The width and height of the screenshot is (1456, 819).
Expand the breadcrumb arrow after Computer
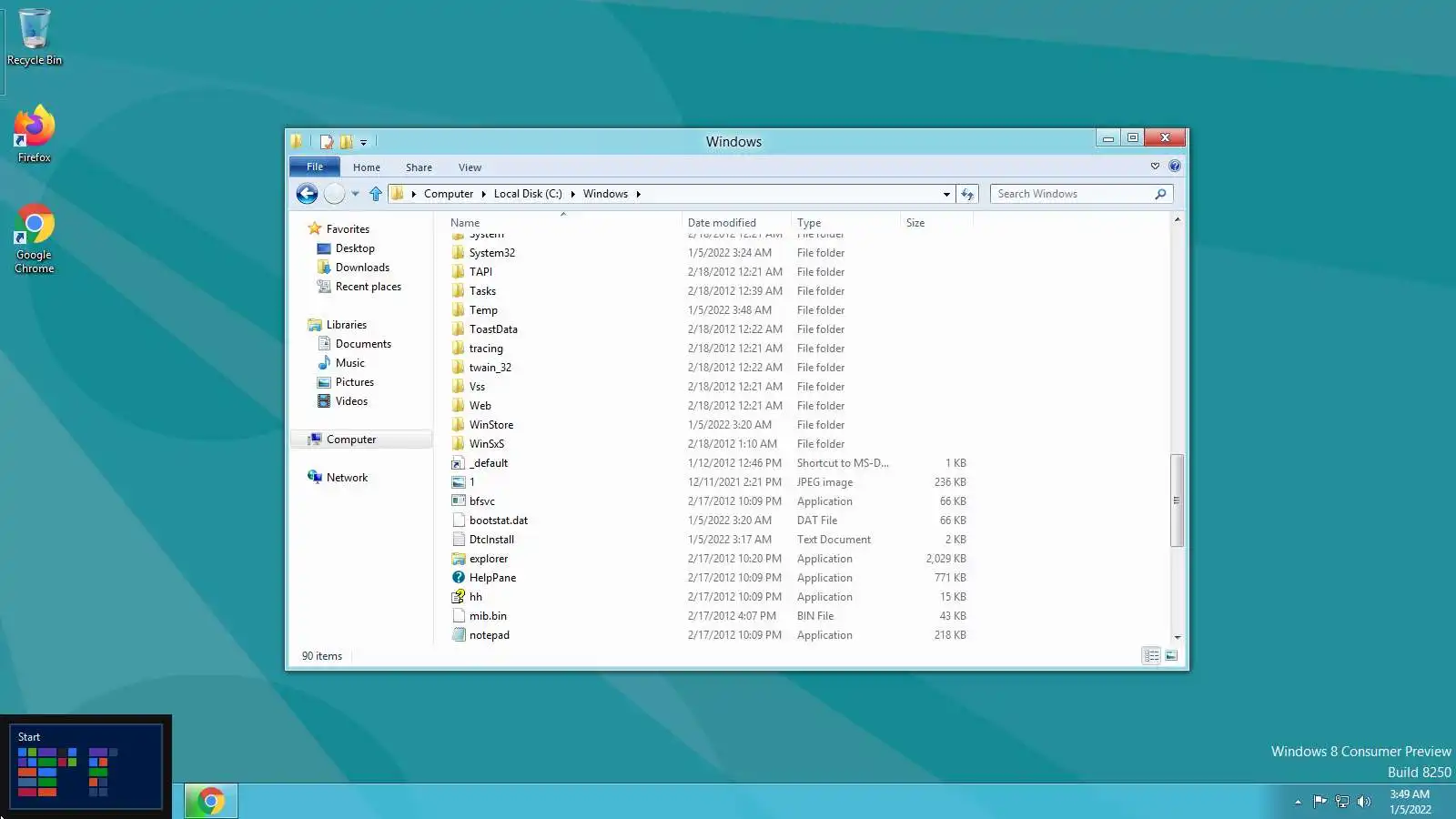(484, 194)
